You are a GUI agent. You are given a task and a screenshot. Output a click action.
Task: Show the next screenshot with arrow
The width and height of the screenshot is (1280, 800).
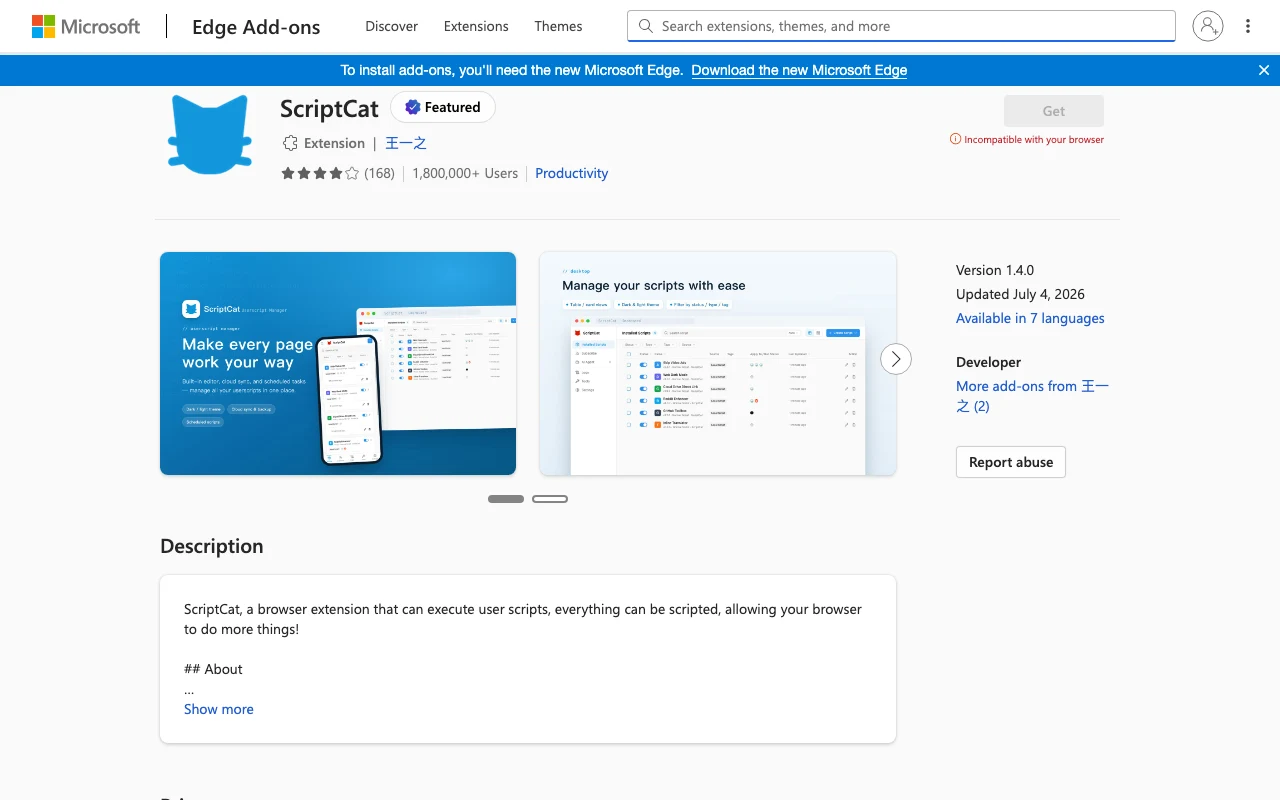point(896,359)
